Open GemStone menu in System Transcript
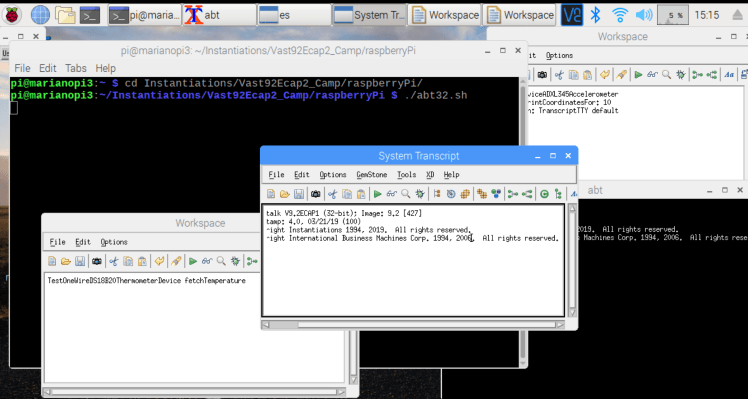The height and width of the screenshot is (399, 748). point(372,175)
